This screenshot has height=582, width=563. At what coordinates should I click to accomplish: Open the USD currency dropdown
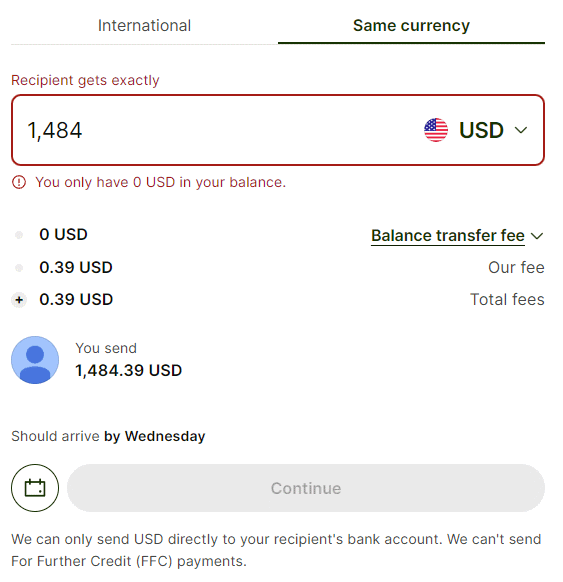tap(476, 130)
